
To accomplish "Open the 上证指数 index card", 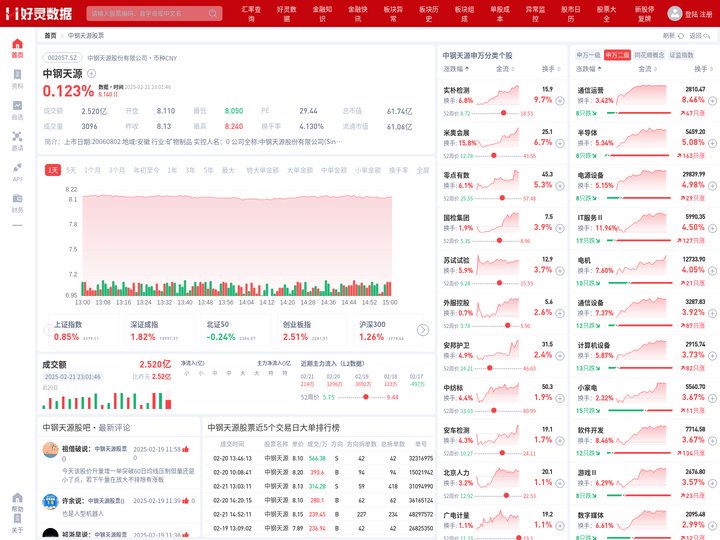I will pyautogui.click(x=82, y=331).
